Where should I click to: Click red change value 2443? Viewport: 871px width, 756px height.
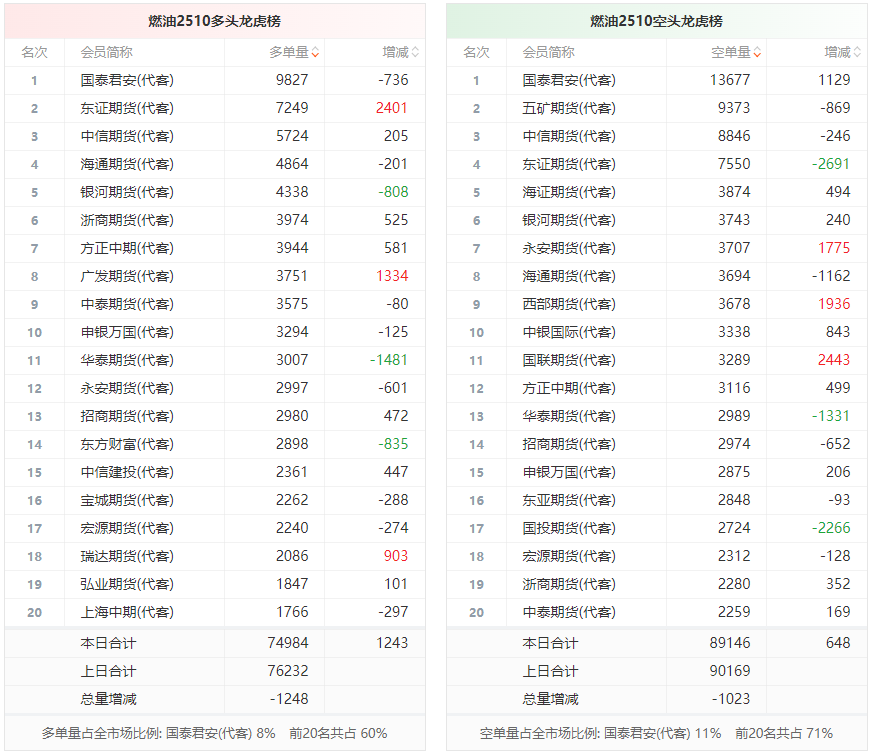coord(834,360)
